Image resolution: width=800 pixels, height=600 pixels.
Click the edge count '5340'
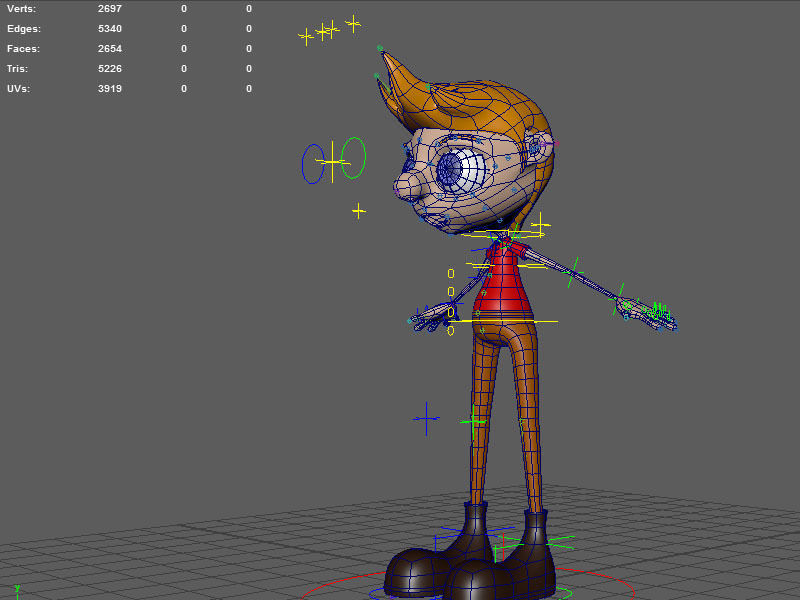(x=110, y=29)
